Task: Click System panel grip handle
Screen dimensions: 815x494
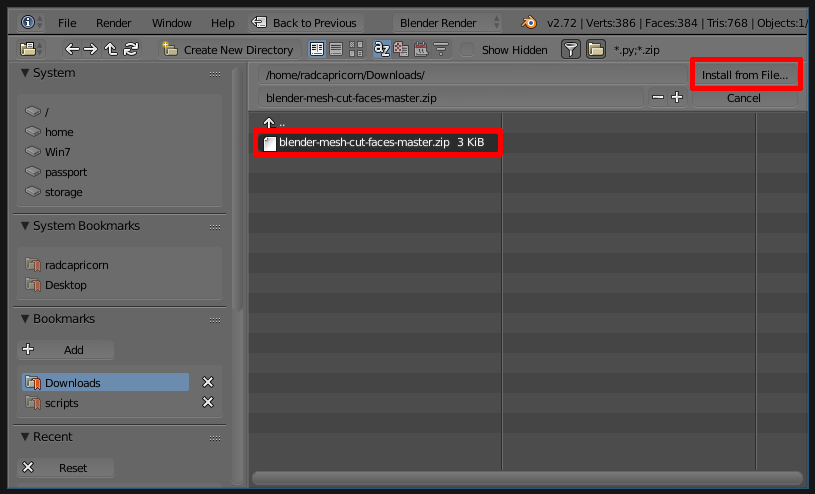Action: click(215, 74)
